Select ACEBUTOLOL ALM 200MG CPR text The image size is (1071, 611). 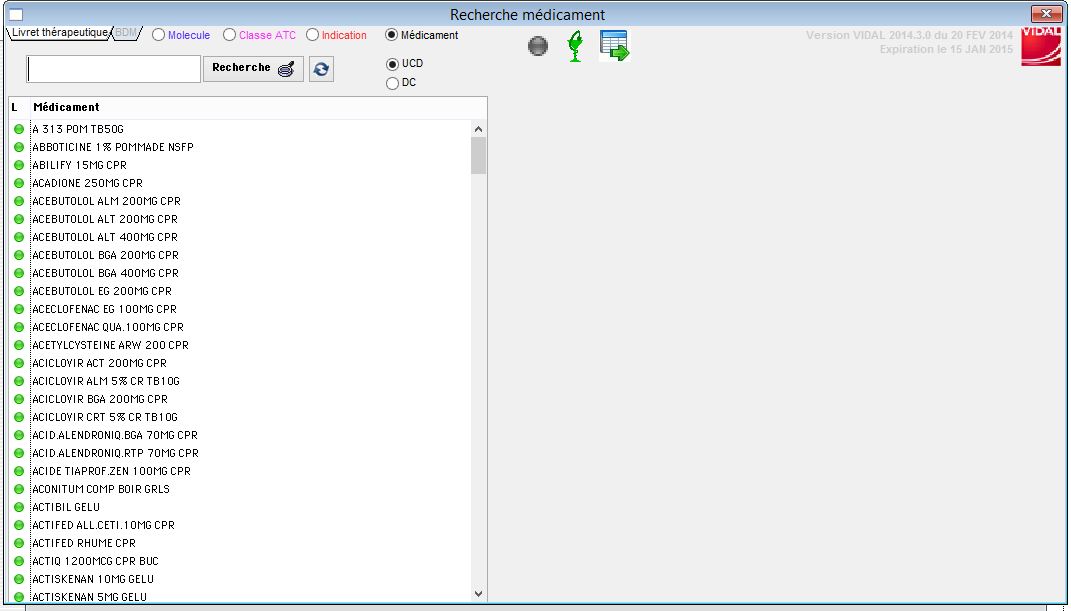point(107,201)
